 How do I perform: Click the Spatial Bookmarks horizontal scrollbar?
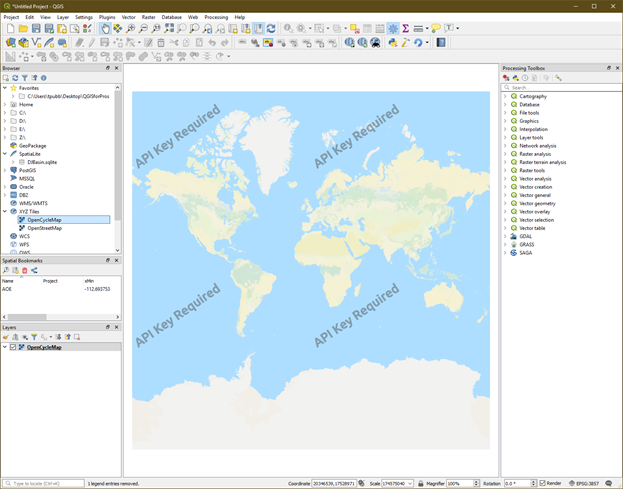[61, 317]
